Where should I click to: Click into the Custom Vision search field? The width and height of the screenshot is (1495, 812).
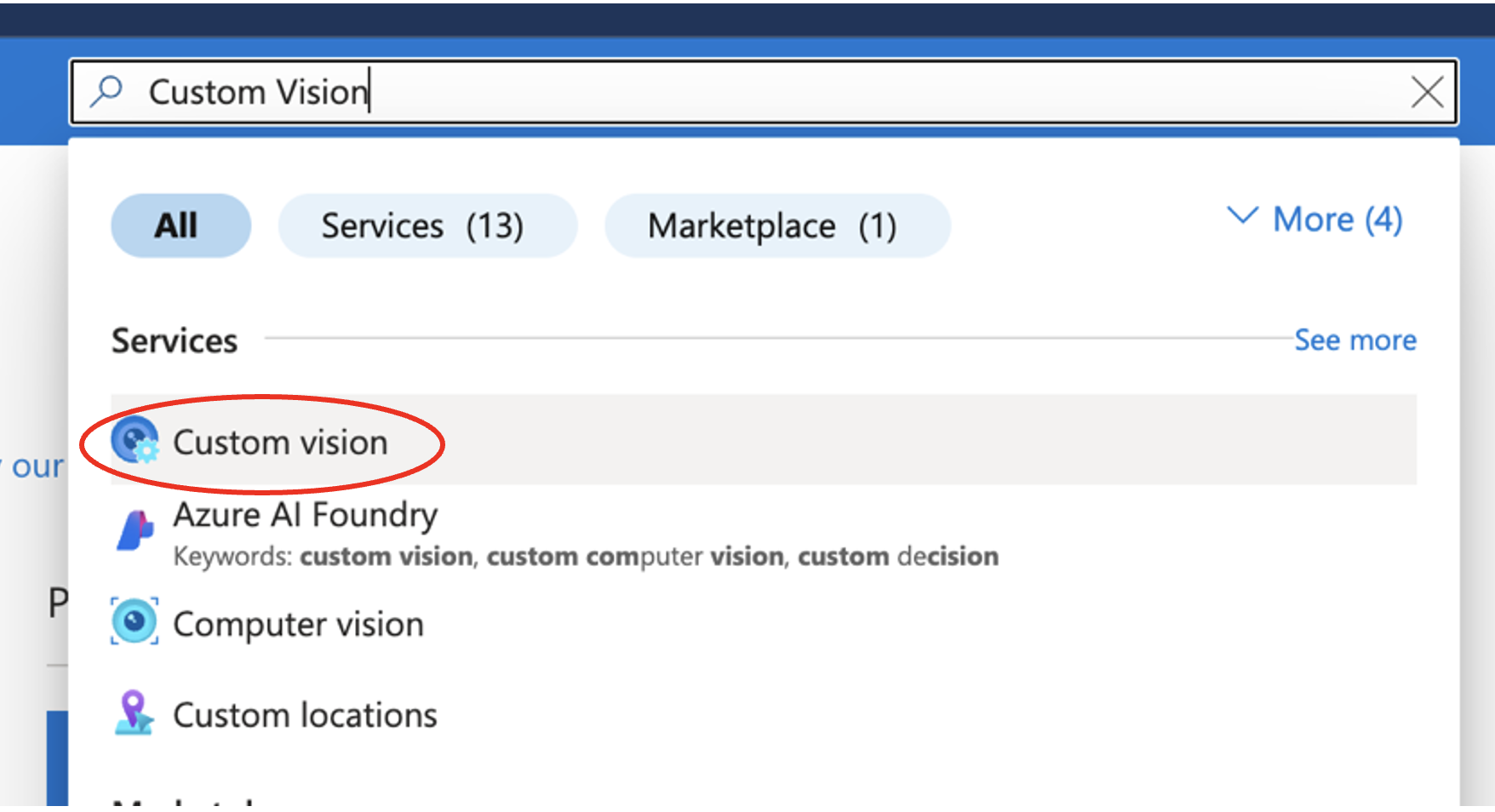pyautogui.click(x=763, y=92)
